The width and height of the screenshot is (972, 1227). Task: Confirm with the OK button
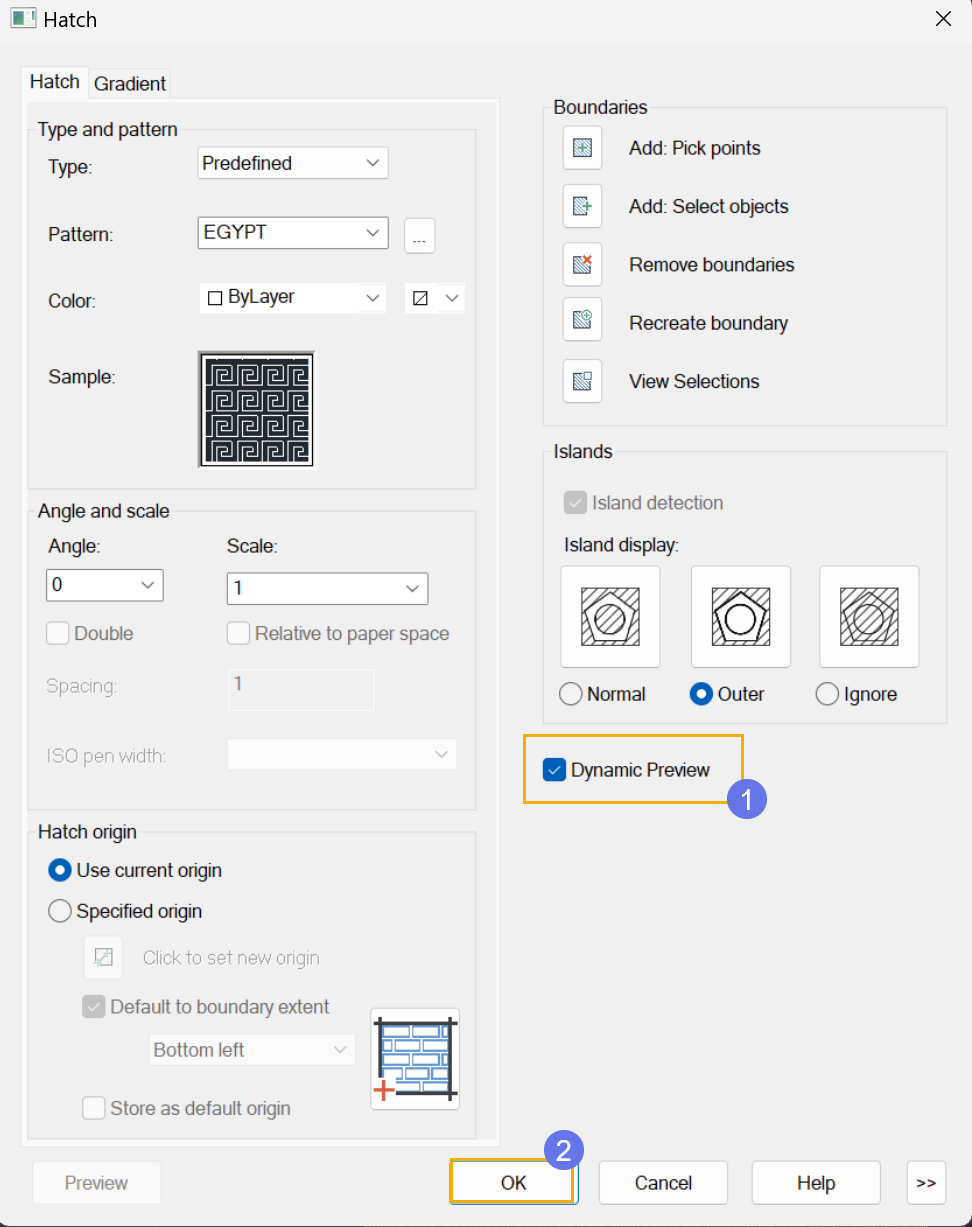tap(513, 1182)
